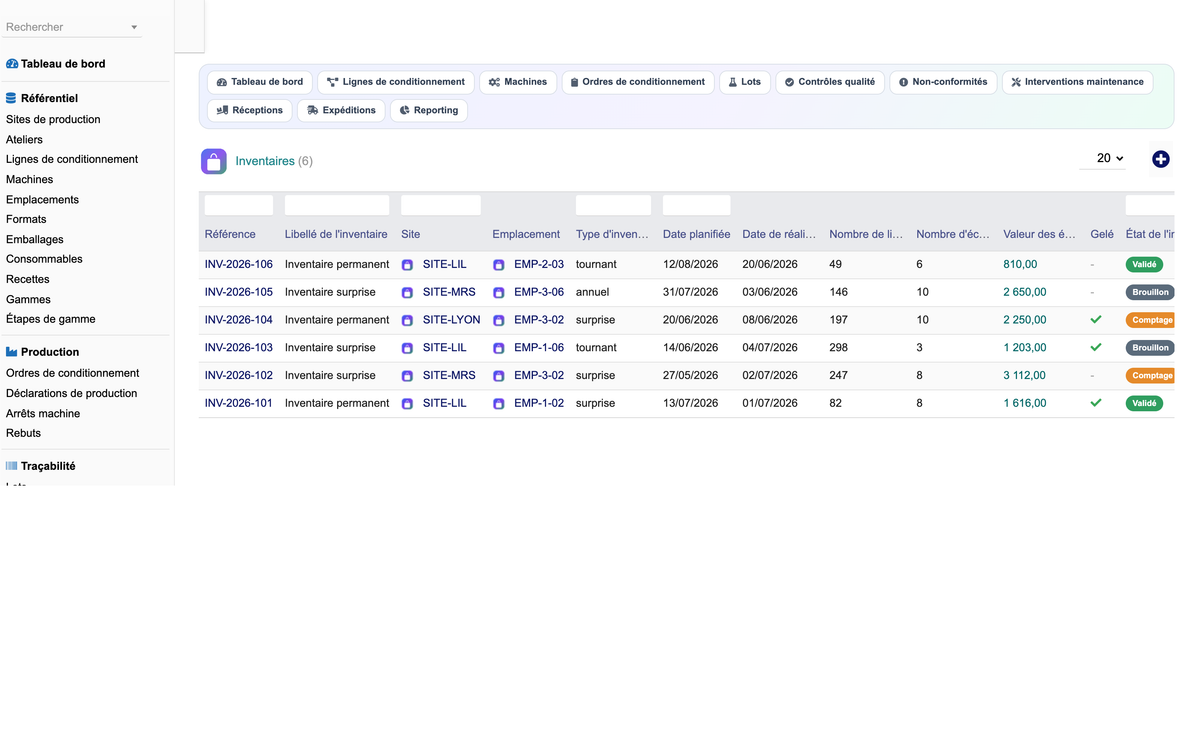Viewport: 1200px width, 743px height.
Task: Sort by the Gelé column header
Action: pyautogui.click(x=1102, y=234)
